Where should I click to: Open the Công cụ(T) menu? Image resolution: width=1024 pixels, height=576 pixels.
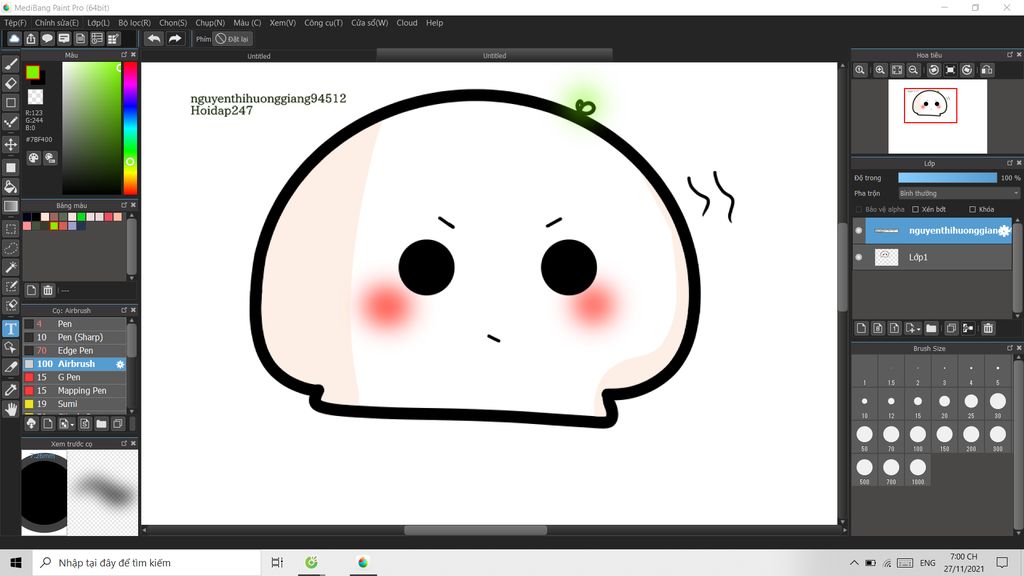[x=323, y=23]
